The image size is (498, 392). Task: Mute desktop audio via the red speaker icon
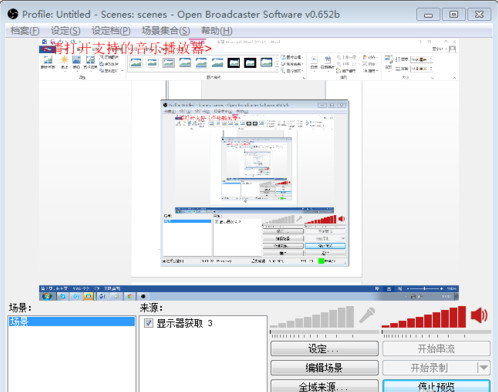coord(479,315)
